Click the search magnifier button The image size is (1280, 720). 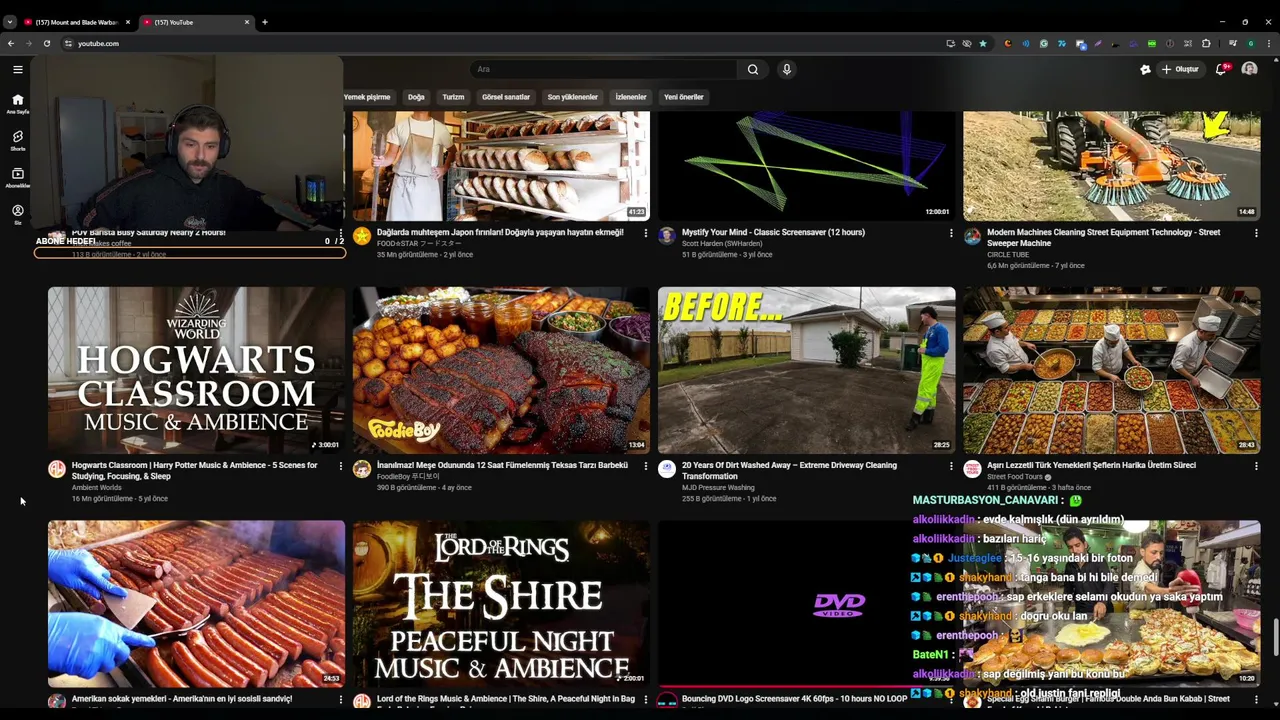(x=753, y=69)
